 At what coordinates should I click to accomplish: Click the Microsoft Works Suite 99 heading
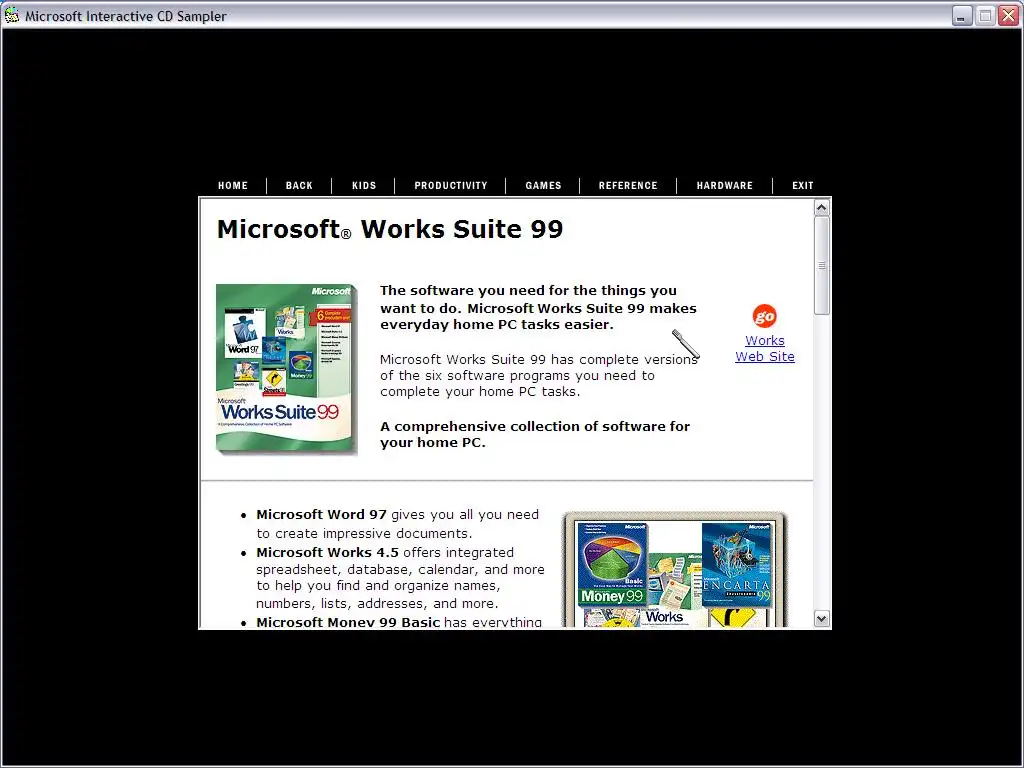pyautogui.click(x=390, y=229)
